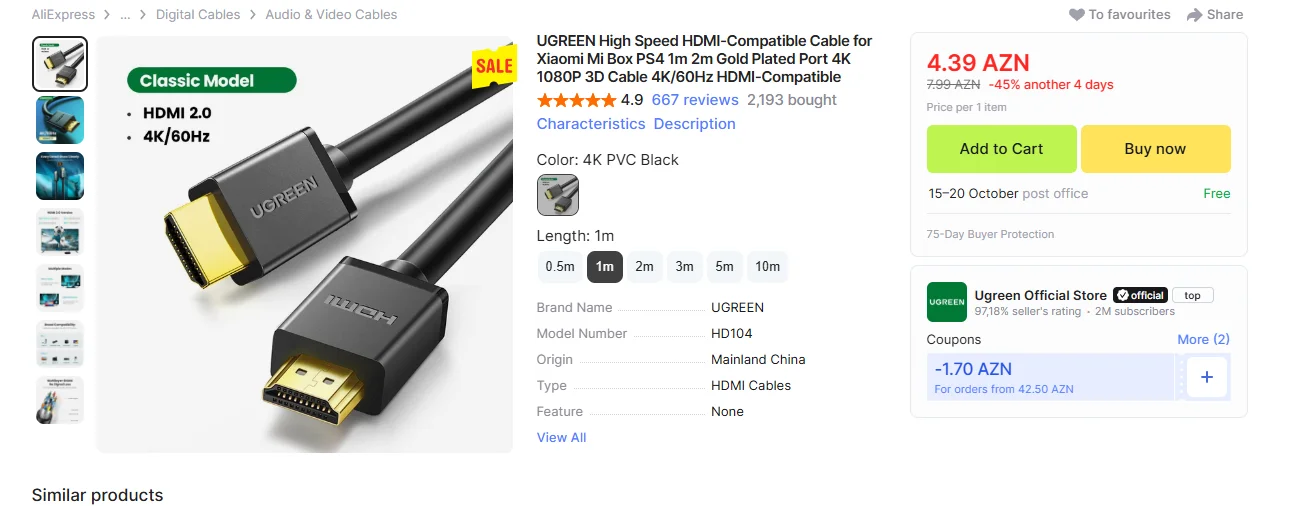Click the five-star rating icons

(576, 100)
